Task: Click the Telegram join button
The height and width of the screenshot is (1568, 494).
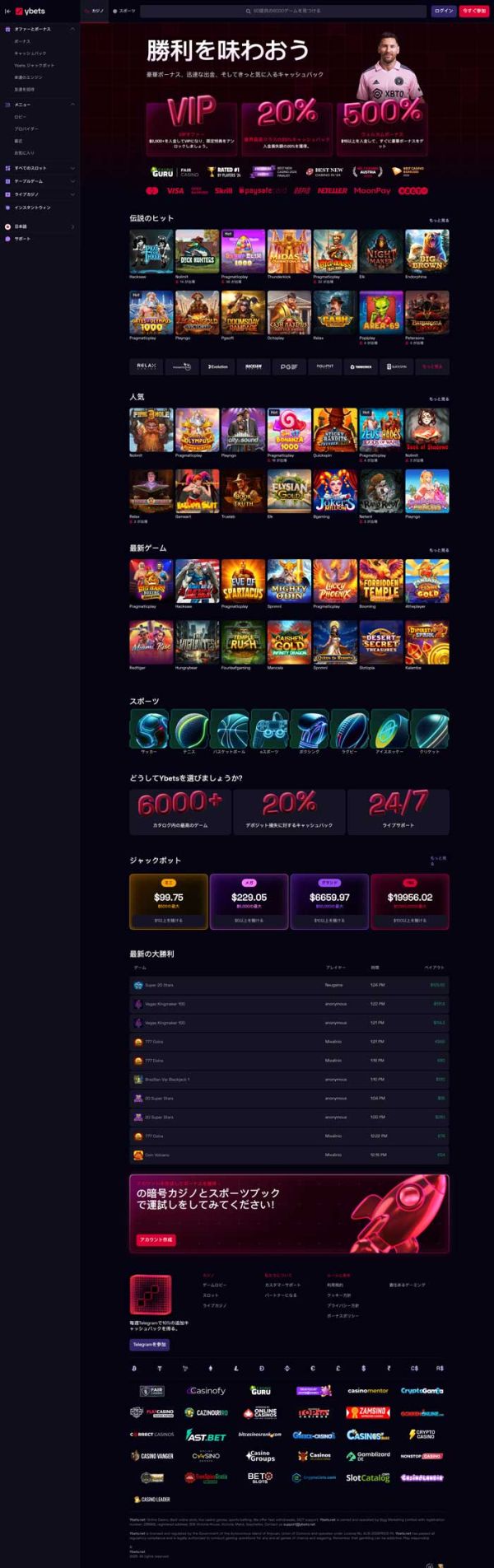Action: click(x=150, y=1344)
